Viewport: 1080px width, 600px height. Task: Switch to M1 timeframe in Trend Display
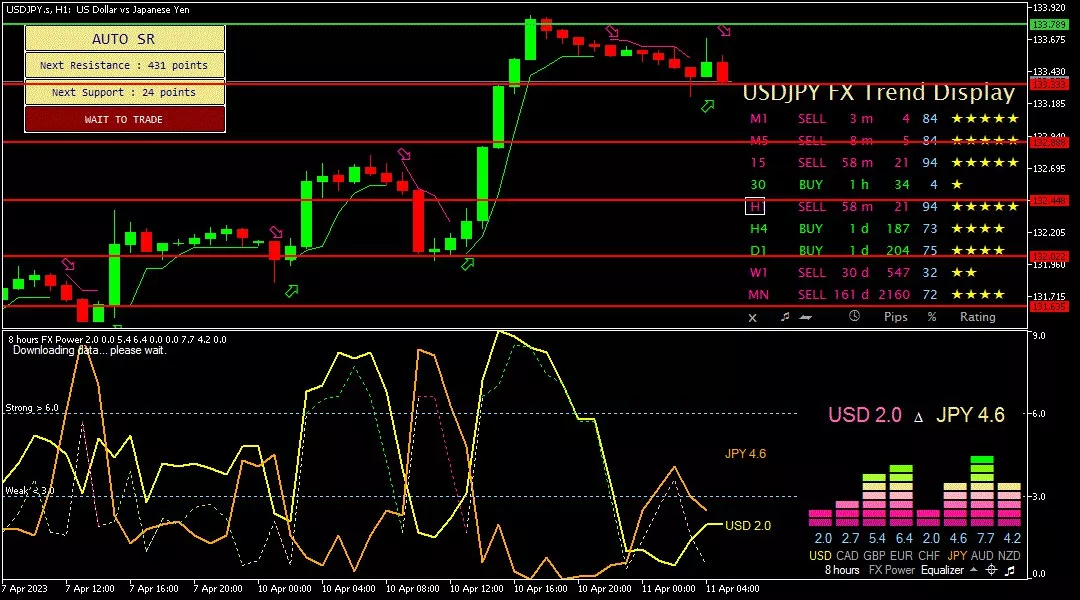[758, 118]
